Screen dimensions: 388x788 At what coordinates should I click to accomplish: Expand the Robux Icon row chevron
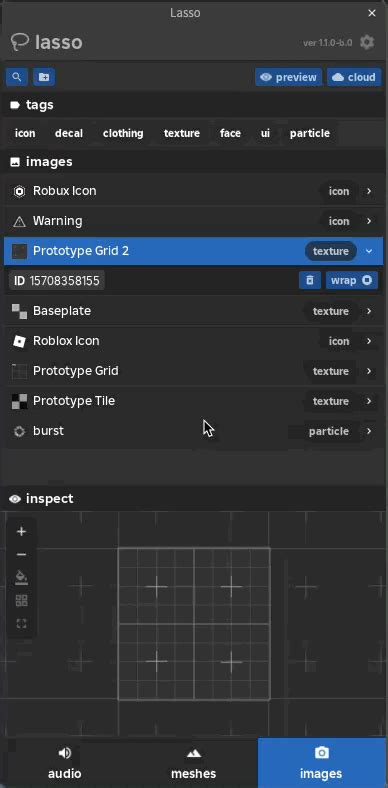coord(369,191)
